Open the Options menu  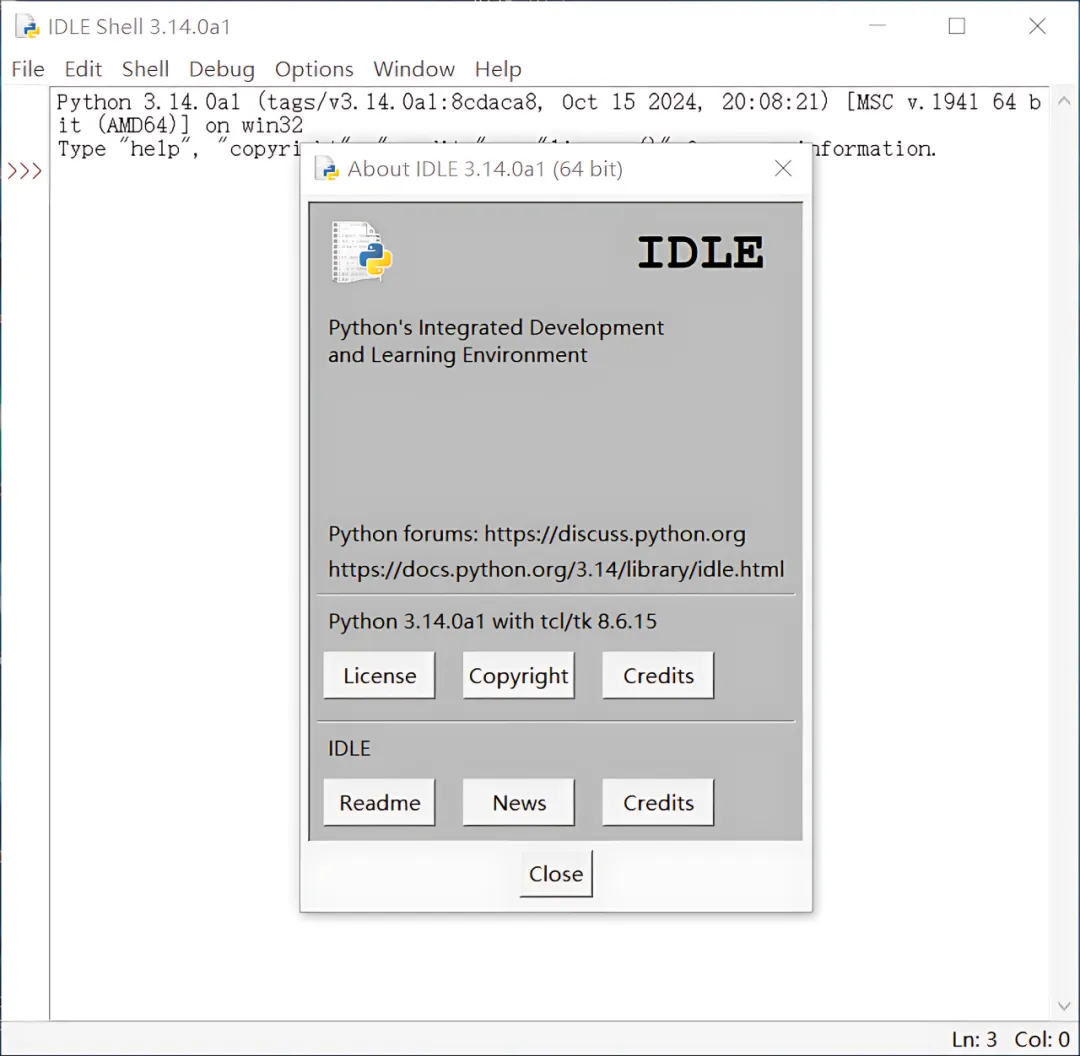coord(314,69)
